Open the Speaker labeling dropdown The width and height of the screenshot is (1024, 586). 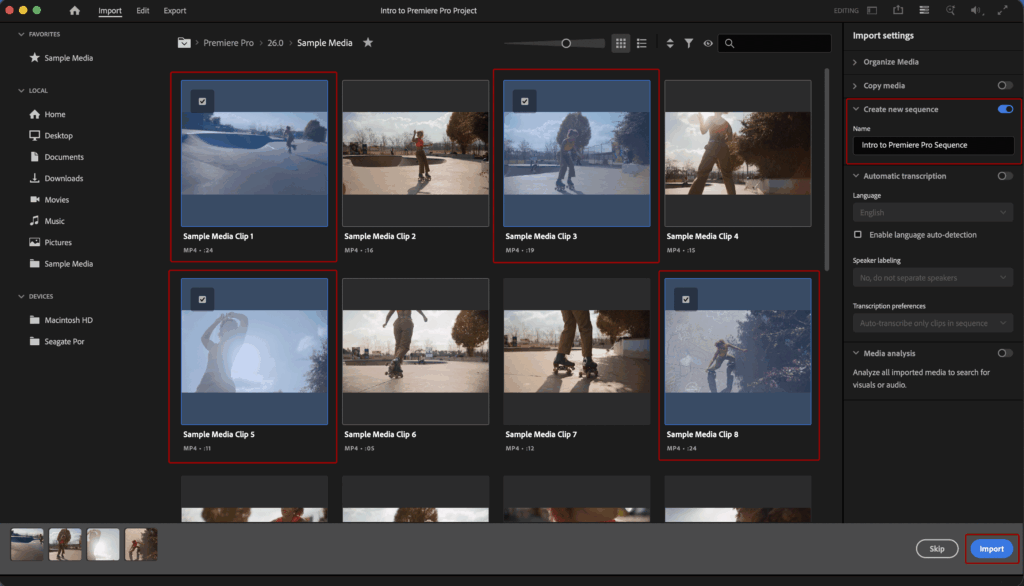pyautogui.click(x=933, y=278)
